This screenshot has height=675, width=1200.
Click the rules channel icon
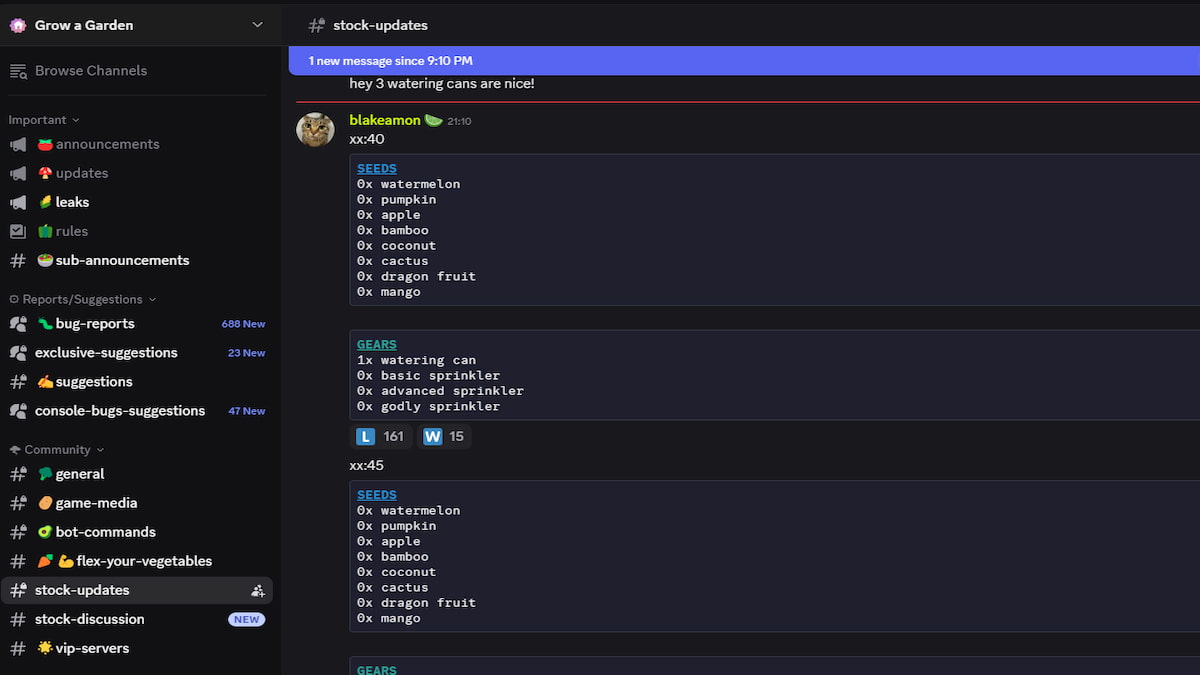point(18,231)
